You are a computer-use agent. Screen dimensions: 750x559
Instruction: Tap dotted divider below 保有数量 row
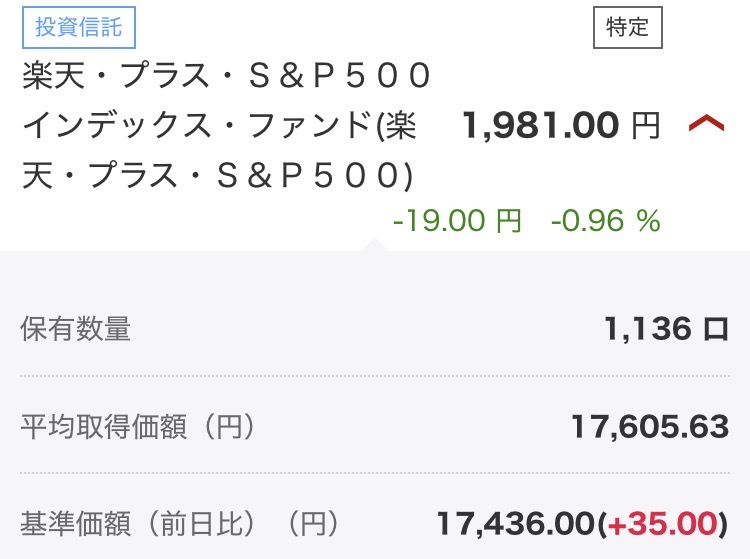375,376
